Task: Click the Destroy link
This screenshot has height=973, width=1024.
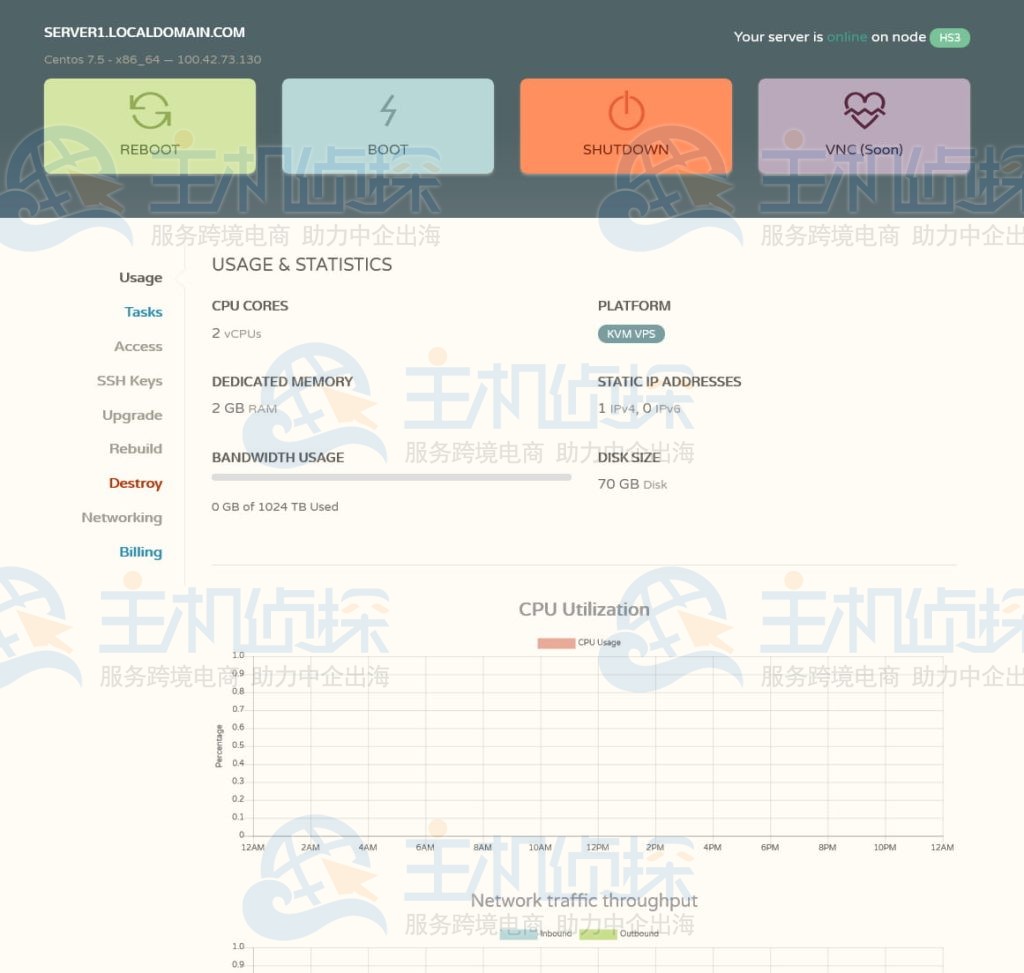Action: (136, 483)
